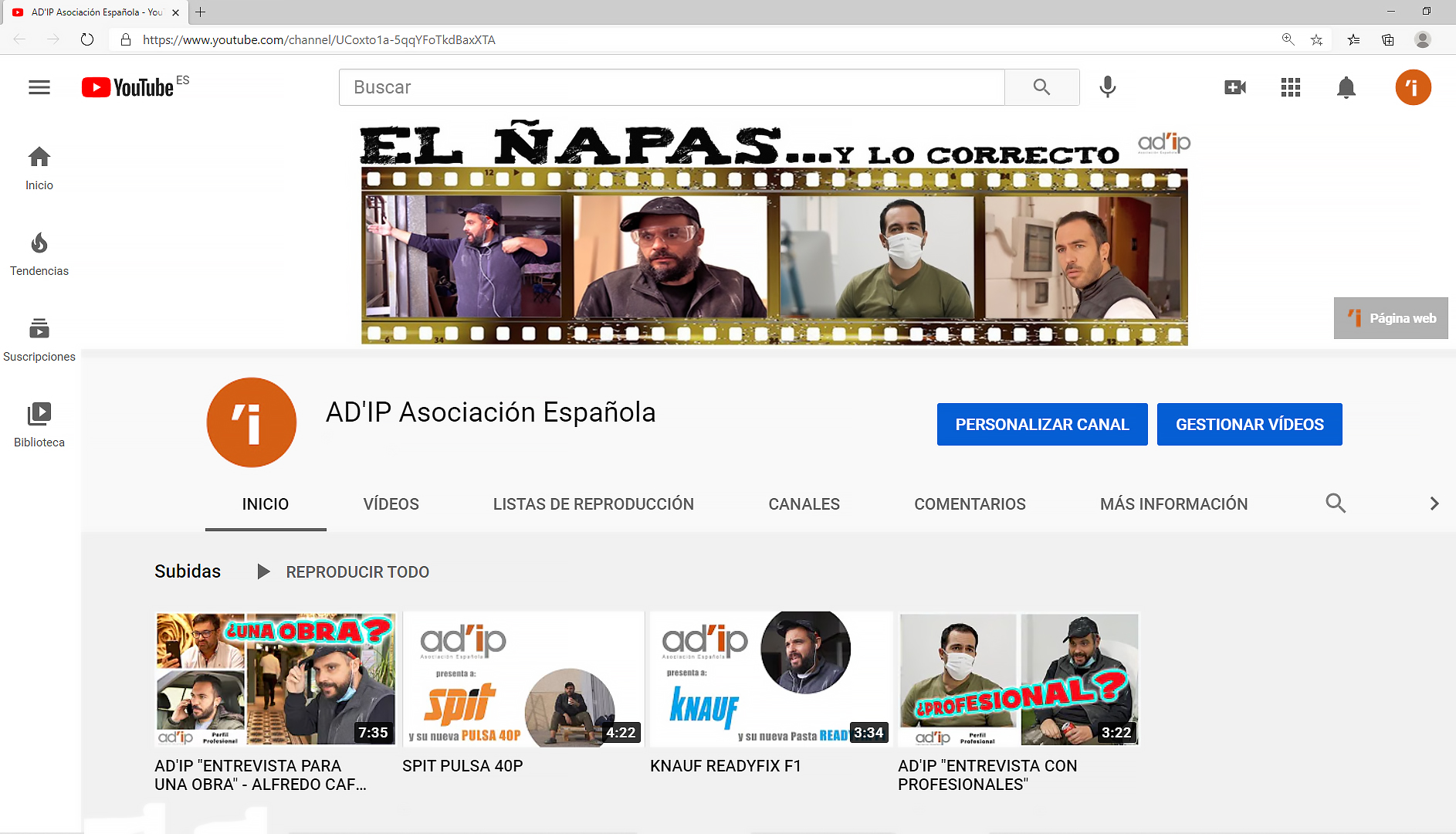Show more tabs with the right chevron
The width and height of the screenshot is (1456, 834).
coord(1434,503)
